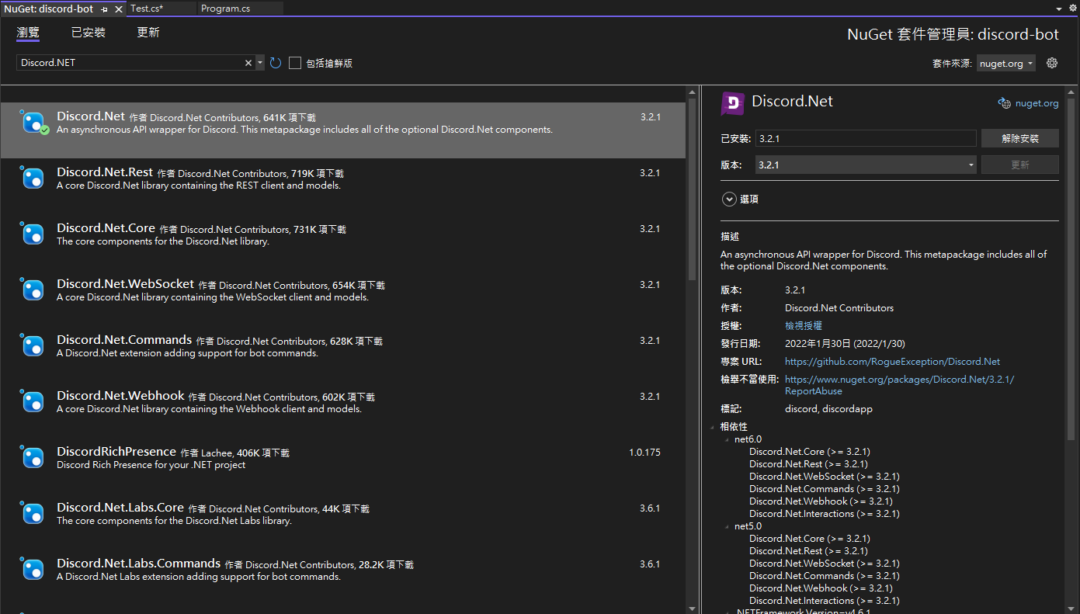Image resolution: width=1080 pixels, height=614 pixels.
Task: Collapse the 相依性 dependencies tree
Action: click(713, 427)
